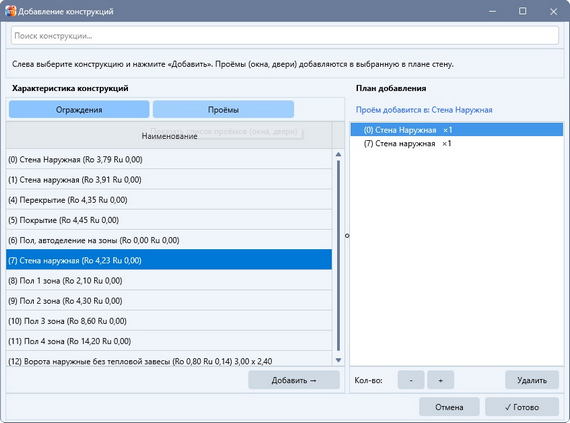Select row (6) Пол, автоделение на зоны
The width and height of the screenshot is (570, 423).
(x=169, y=240)
